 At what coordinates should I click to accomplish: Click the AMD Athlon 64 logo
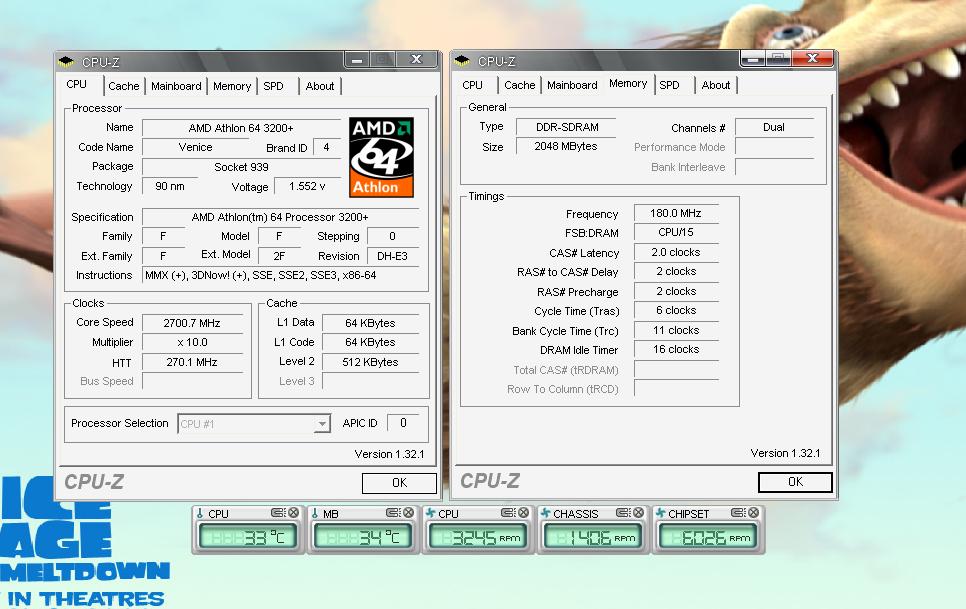(x=381, y=158)
